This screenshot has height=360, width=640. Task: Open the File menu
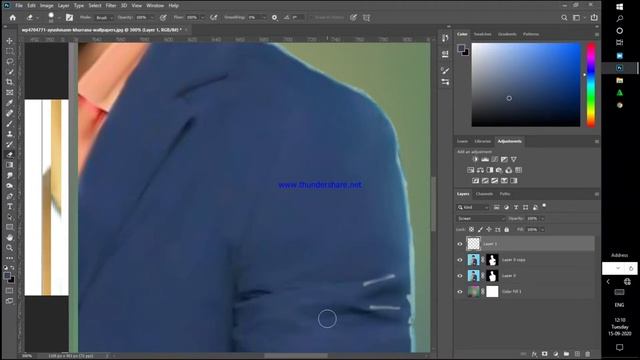point(19,6)
